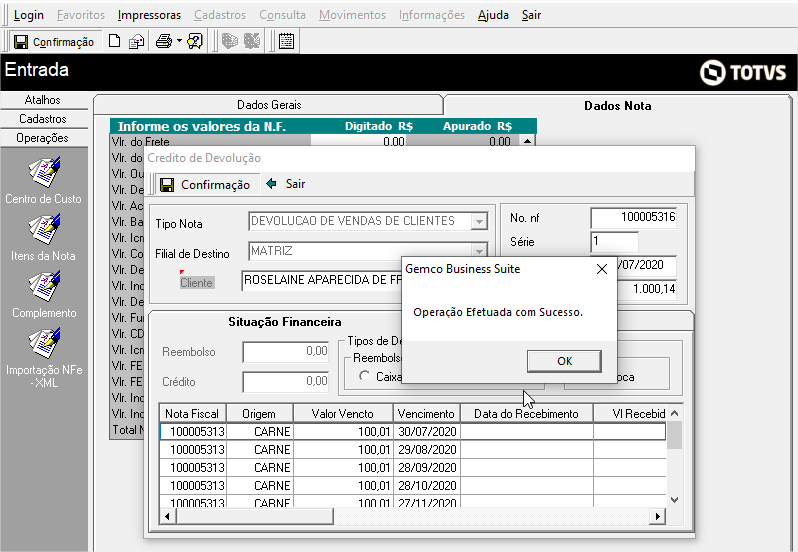Click the Sair back arrow icon

pyautogui.click(x=272, y=184)
